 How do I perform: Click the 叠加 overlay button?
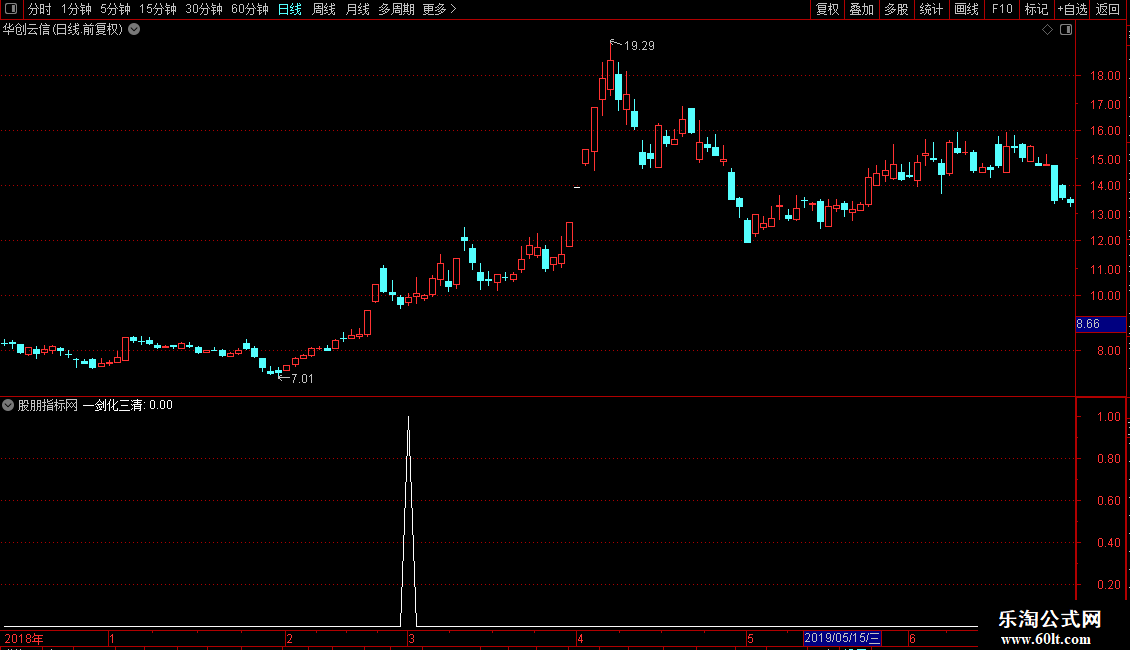[862, 9]
